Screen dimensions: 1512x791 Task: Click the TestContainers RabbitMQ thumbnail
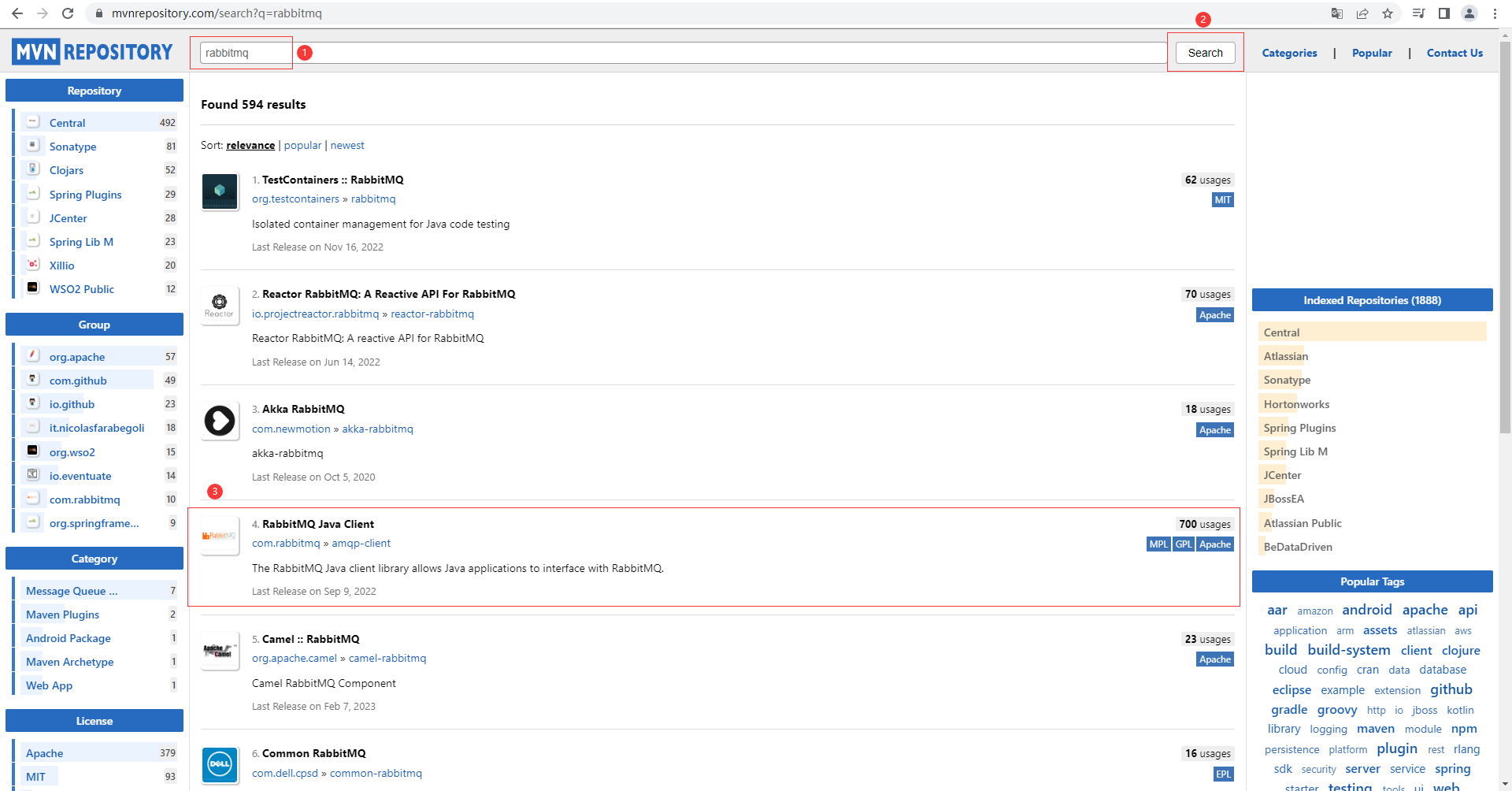tap(220, 191)
